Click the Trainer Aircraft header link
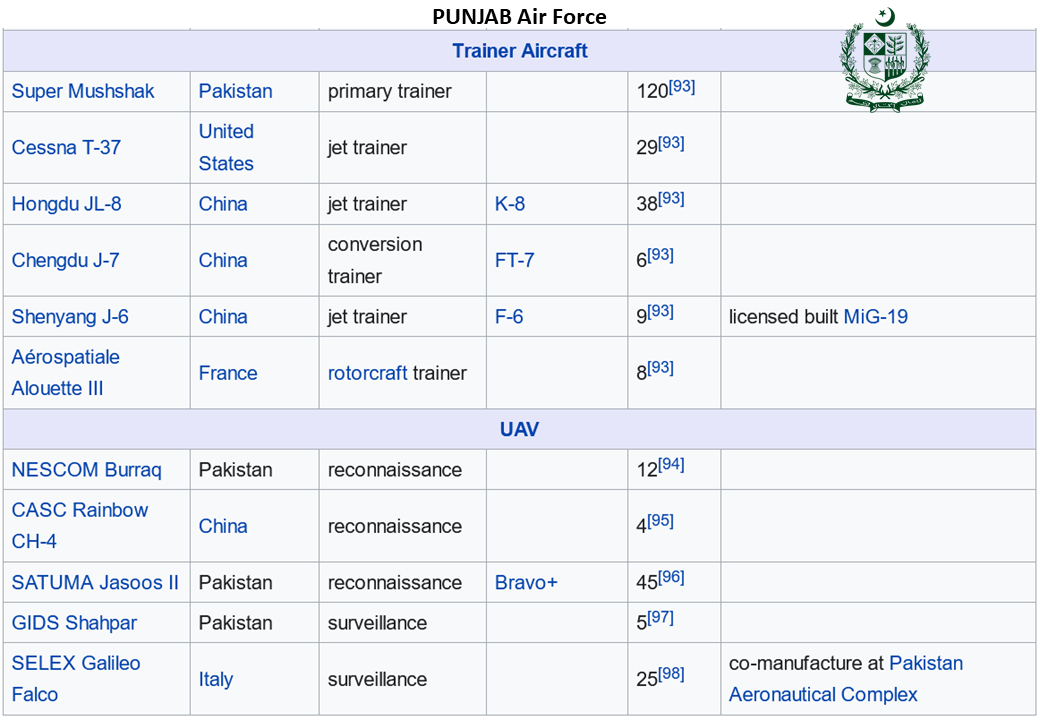Image resolution: width=1040 pixels, height=720 pixels. [x=519, y=51]
